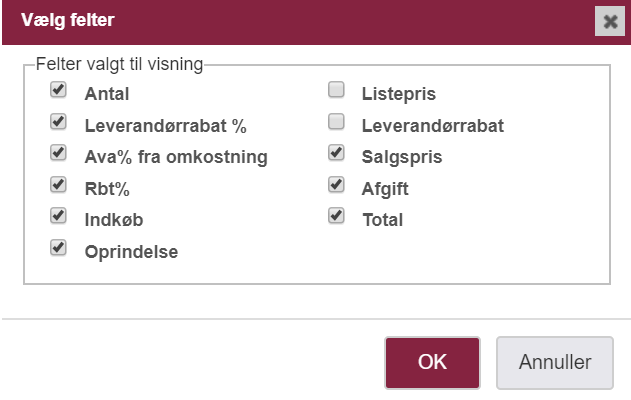
Task: Check the Leverandørrabat checkbox without percent
Action: click(x=336, y=121)
